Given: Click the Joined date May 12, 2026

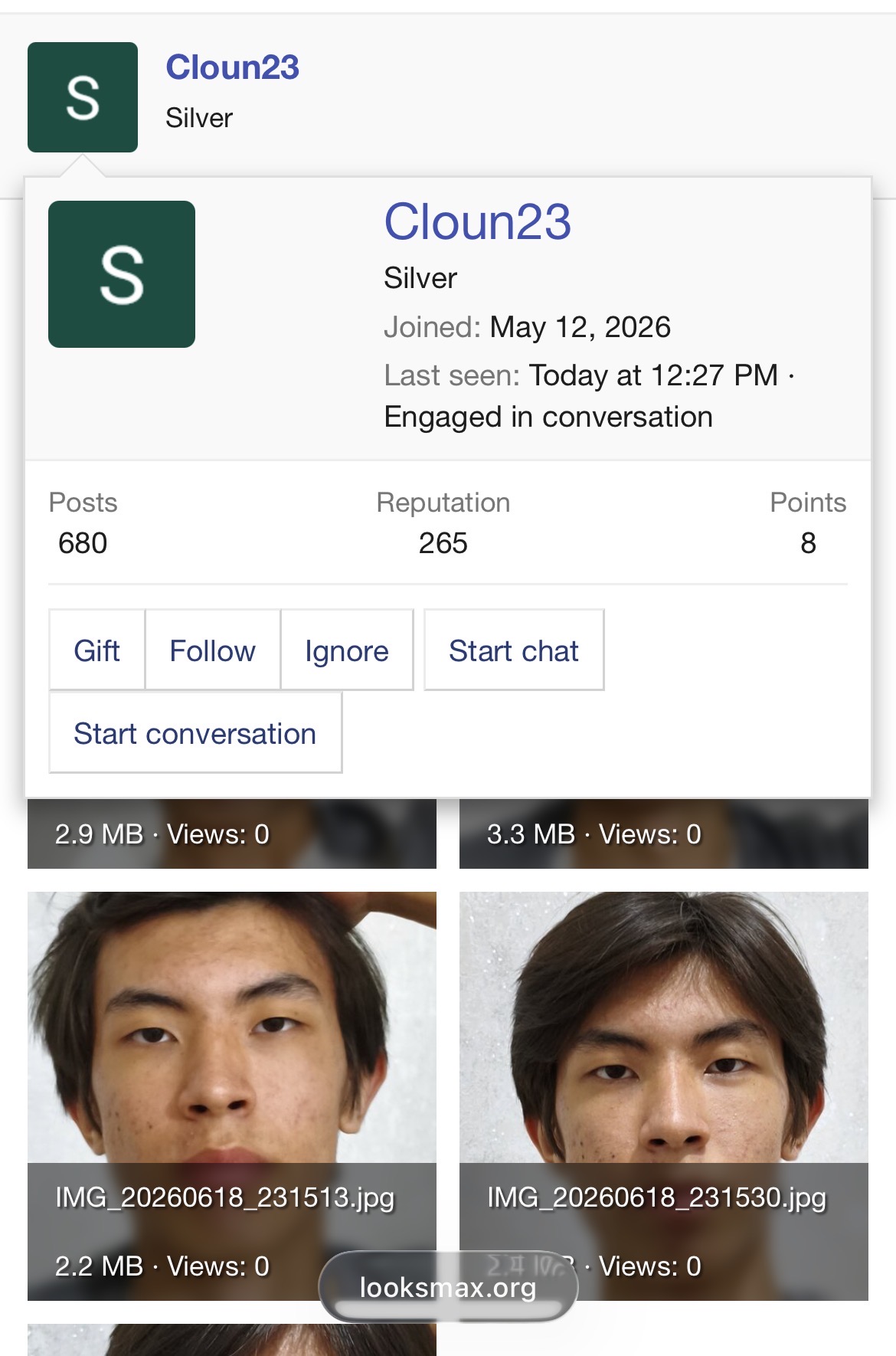Looking at the screenshot, I should coord(580,327).
